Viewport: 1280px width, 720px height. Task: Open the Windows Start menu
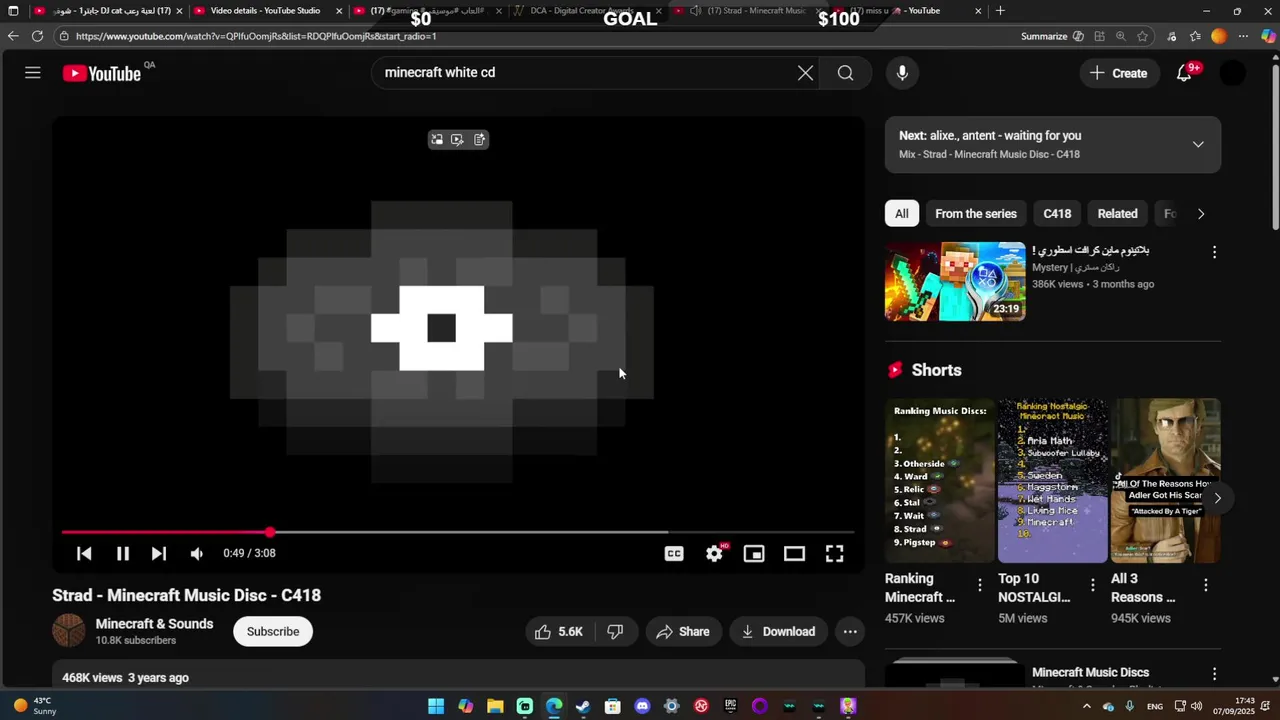[436, 706]
